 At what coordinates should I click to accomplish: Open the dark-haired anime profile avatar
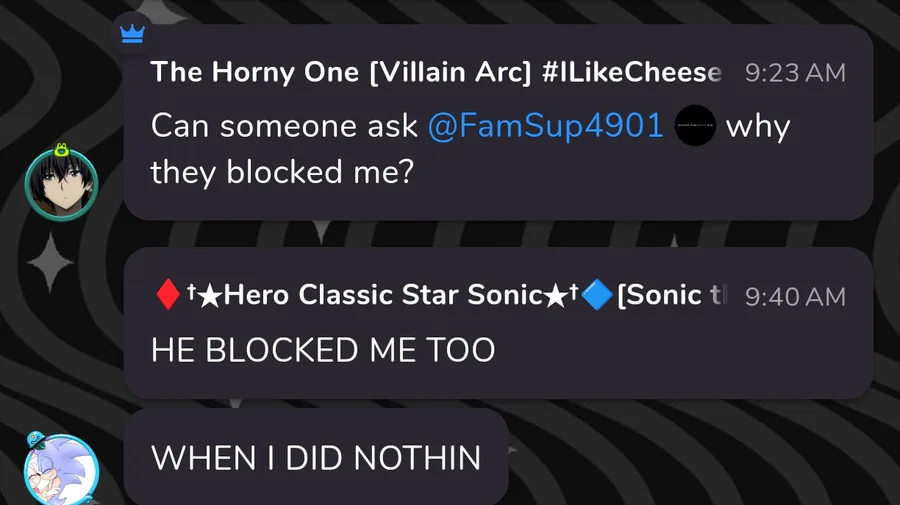coord(61,184)
